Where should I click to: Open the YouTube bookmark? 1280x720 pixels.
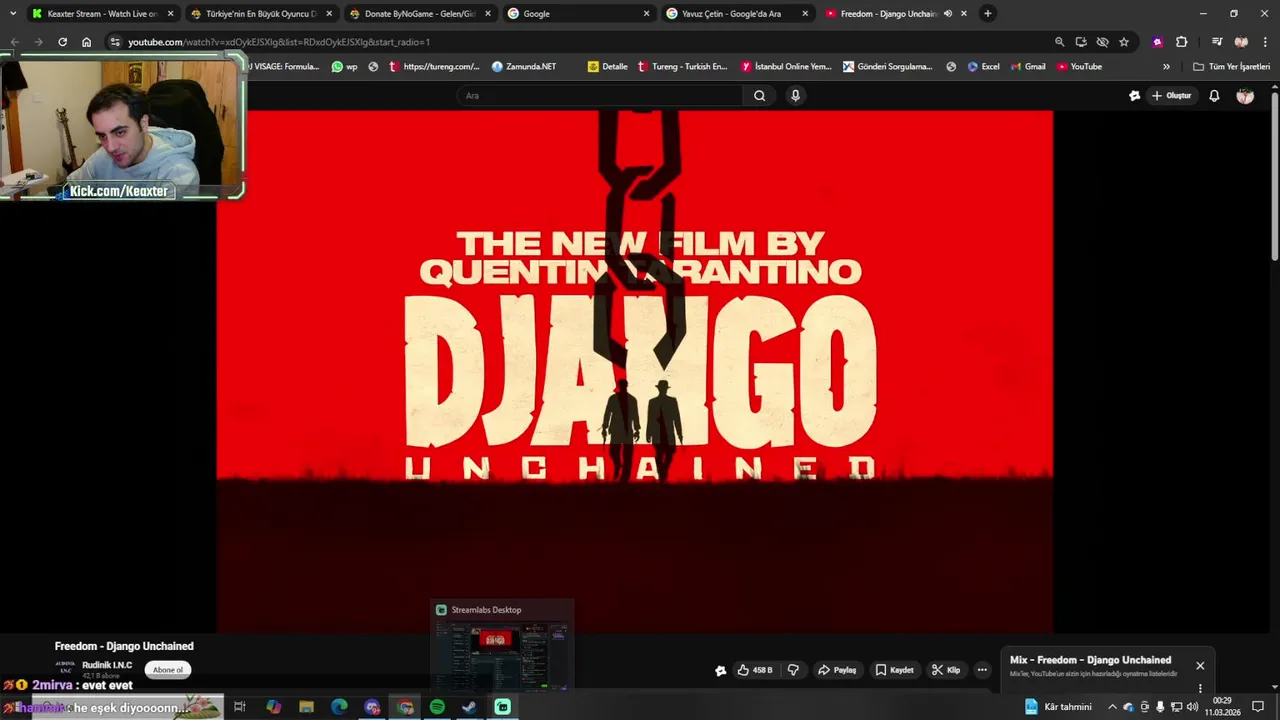click(1079, 67)
